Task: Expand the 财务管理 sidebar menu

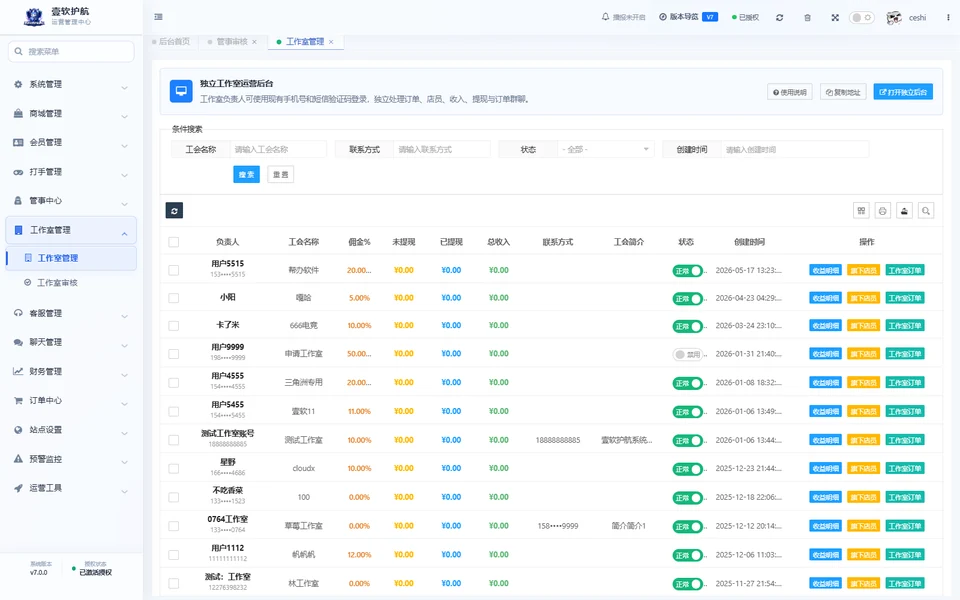Action: click(x=71, y=372)
